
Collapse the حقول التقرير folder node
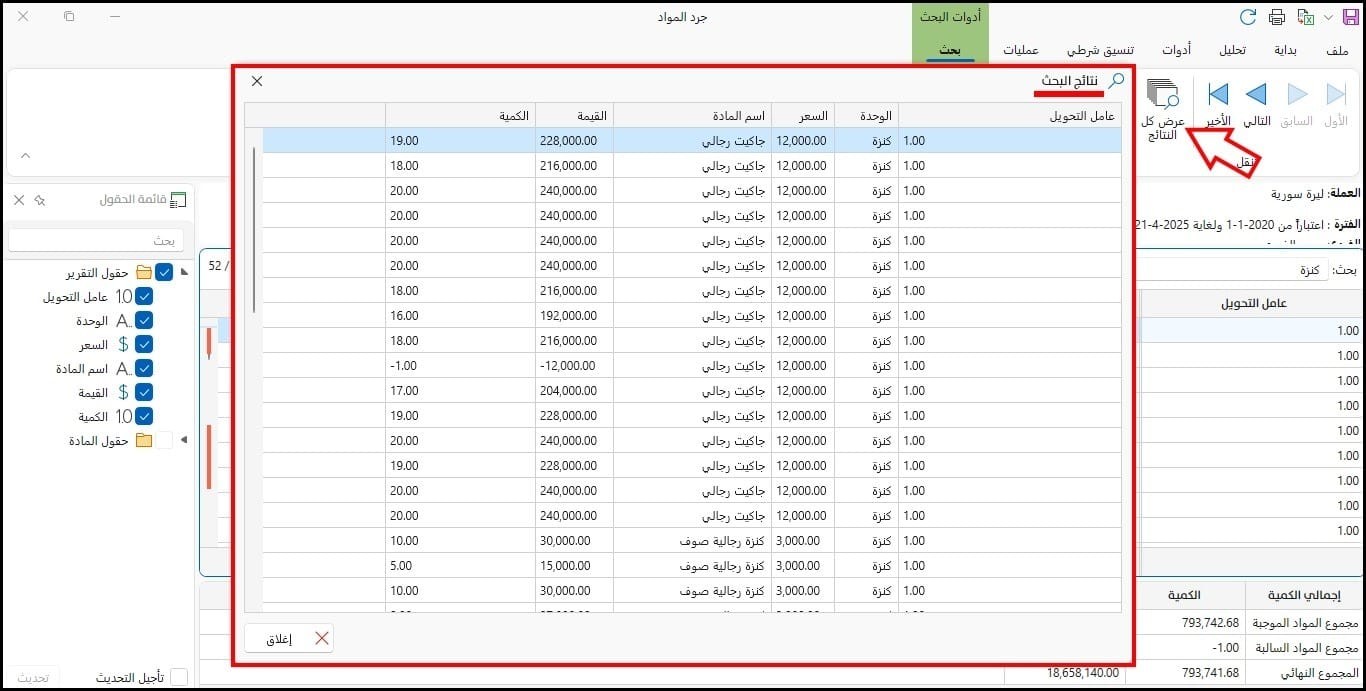tap(183, 272)
